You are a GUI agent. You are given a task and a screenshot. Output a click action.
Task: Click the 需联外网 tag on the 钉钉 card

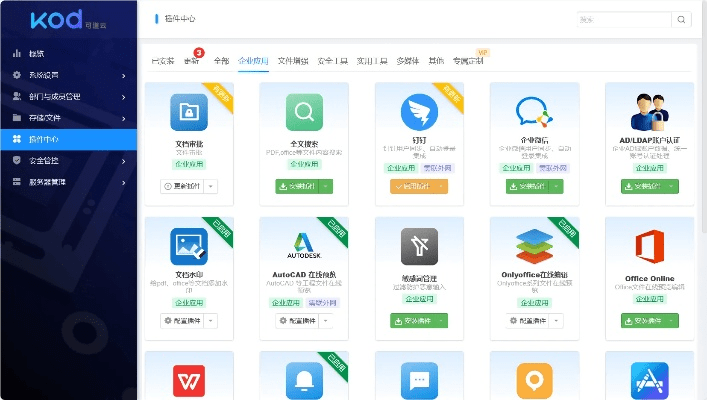[x=437, y=168]
